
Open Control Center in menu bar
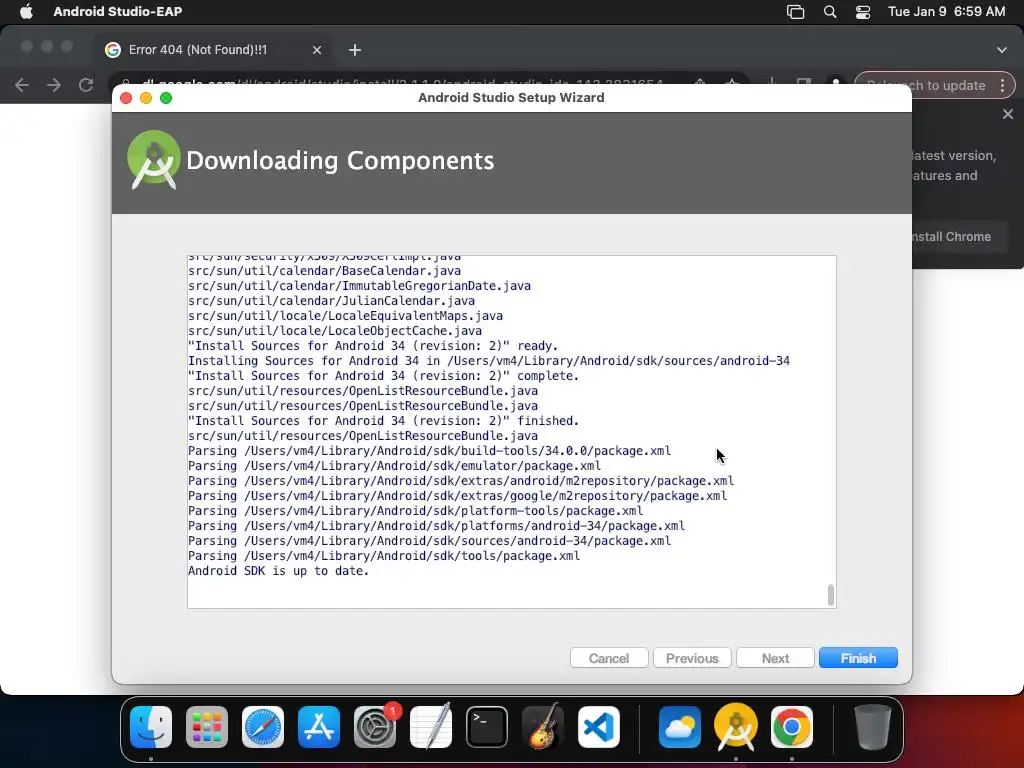click(863, 11)
